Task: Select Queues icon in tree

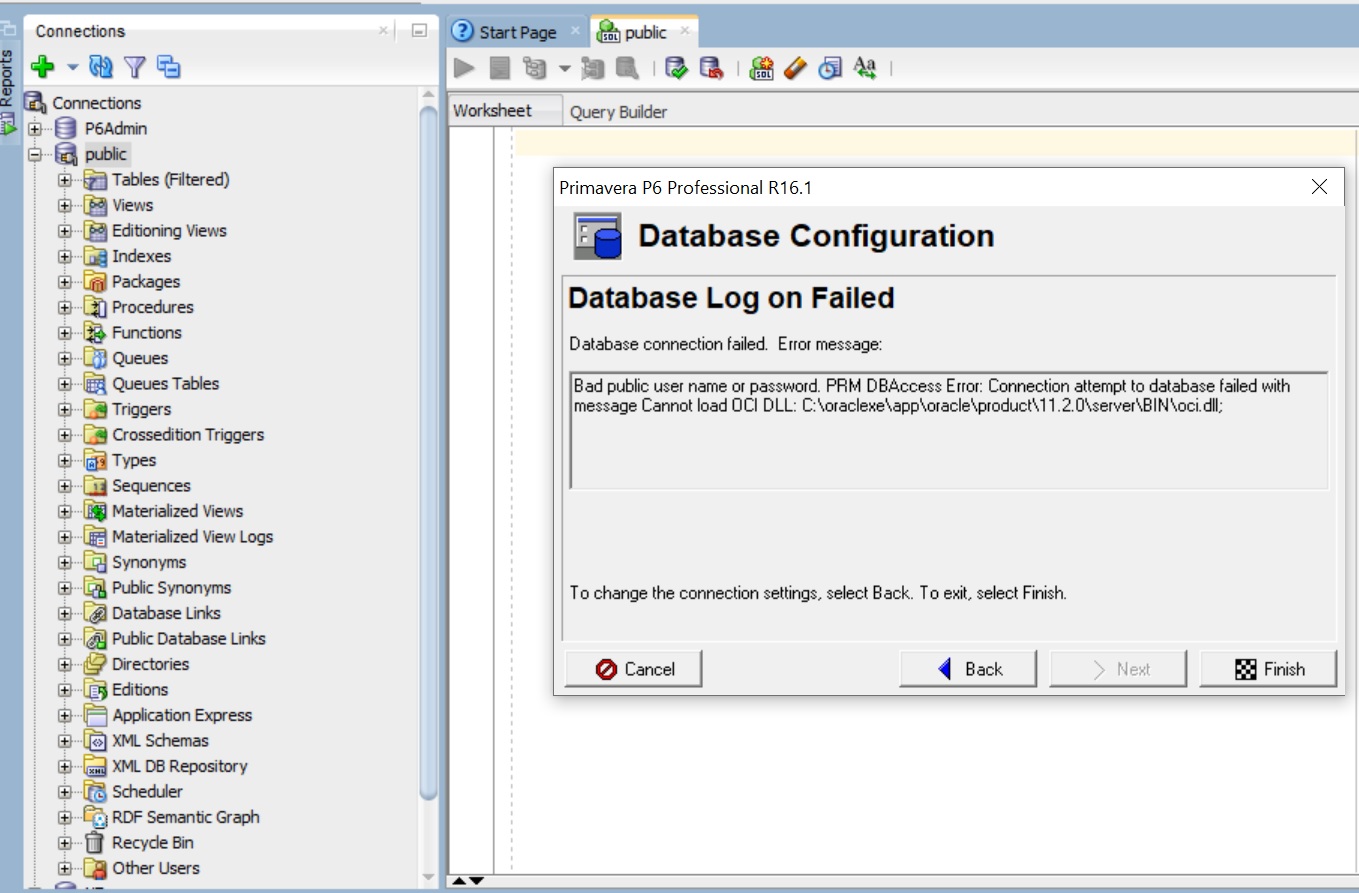Action: click(95, 358)
